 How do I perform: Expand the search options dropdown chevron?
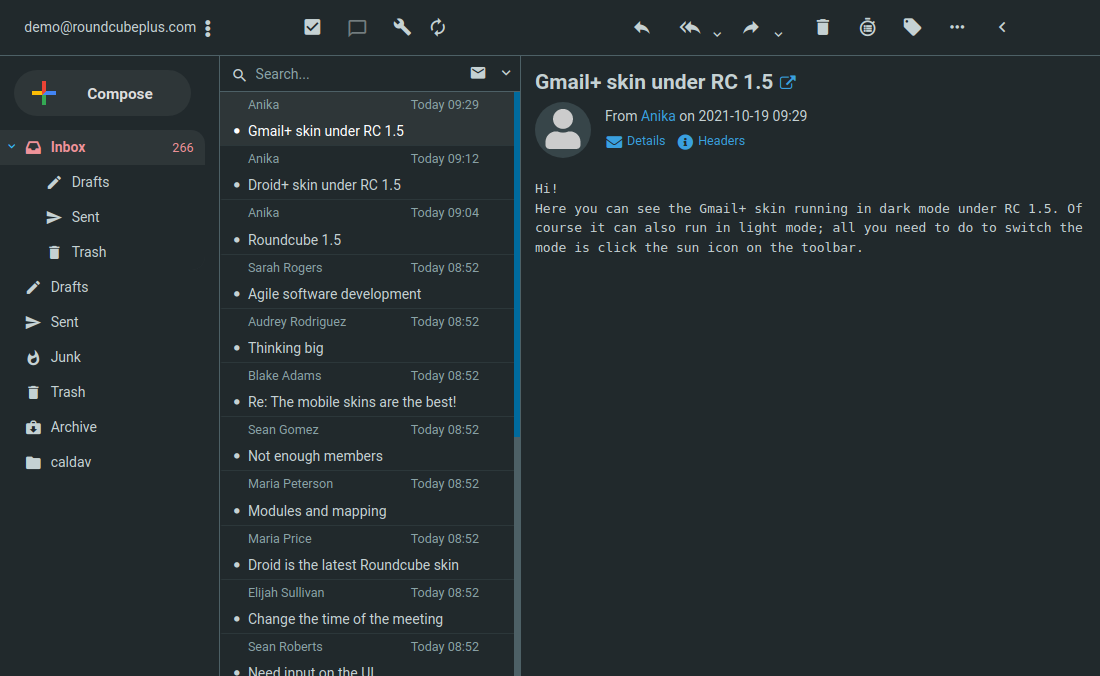pos(506,73)
